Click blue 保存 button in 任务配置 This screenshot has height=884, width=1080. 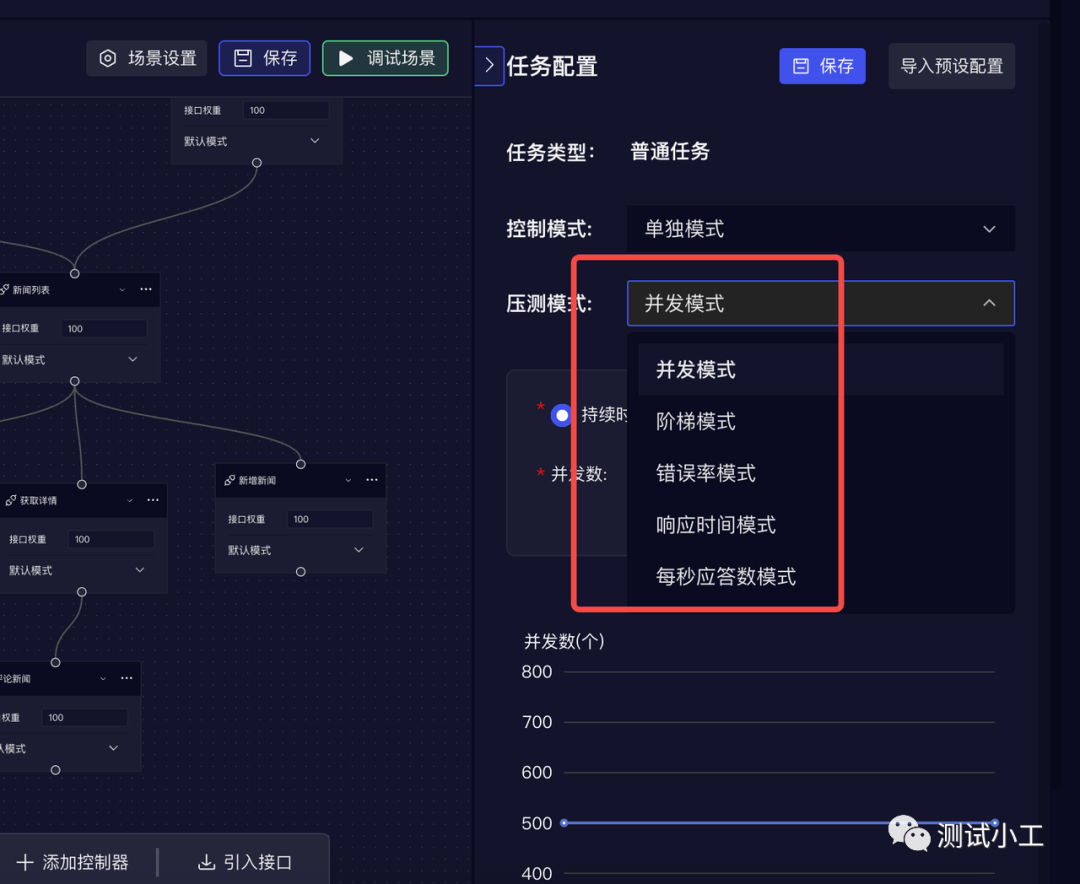tap(822, 66)
